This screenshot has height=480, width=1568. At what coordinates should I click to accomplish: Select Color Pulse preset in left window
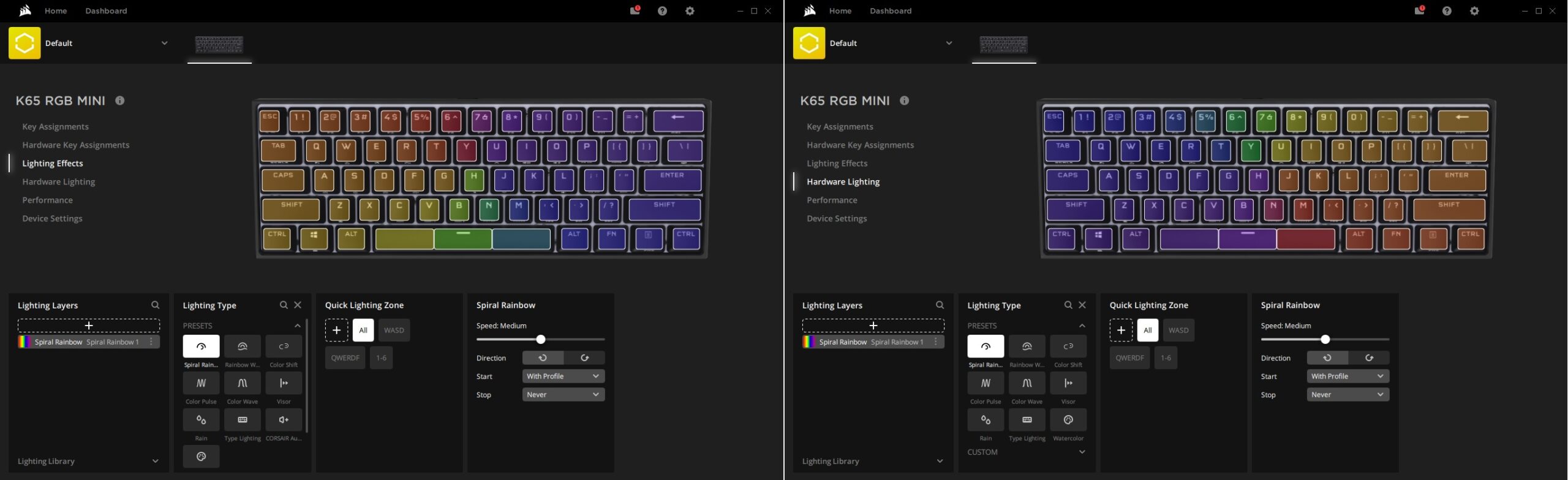(201, 383)
